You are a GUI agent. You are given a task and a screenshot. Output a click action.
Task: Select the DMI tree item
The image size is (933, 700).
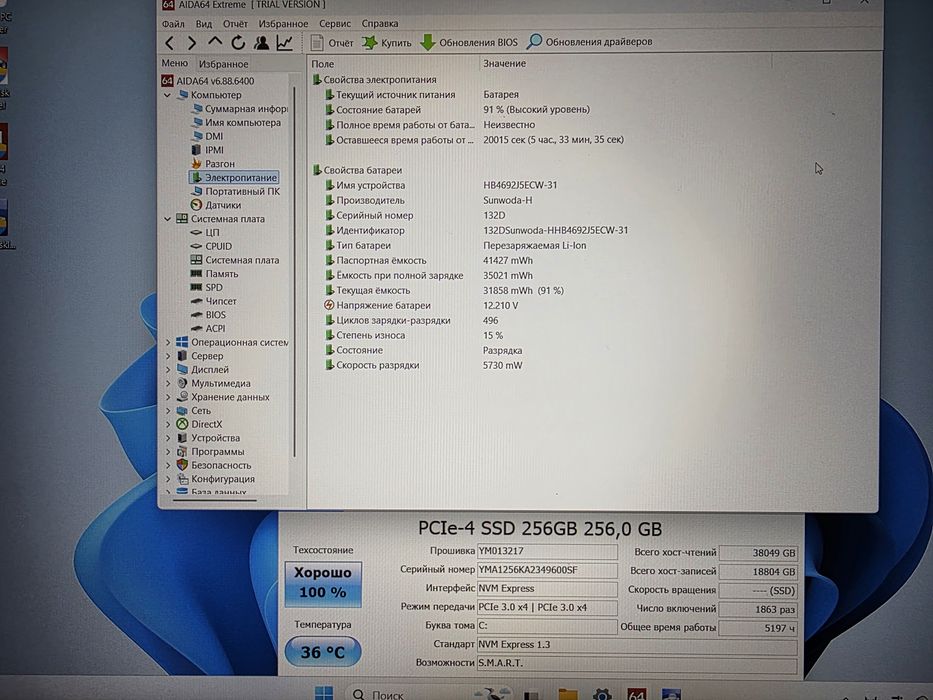tap(207, 136)
